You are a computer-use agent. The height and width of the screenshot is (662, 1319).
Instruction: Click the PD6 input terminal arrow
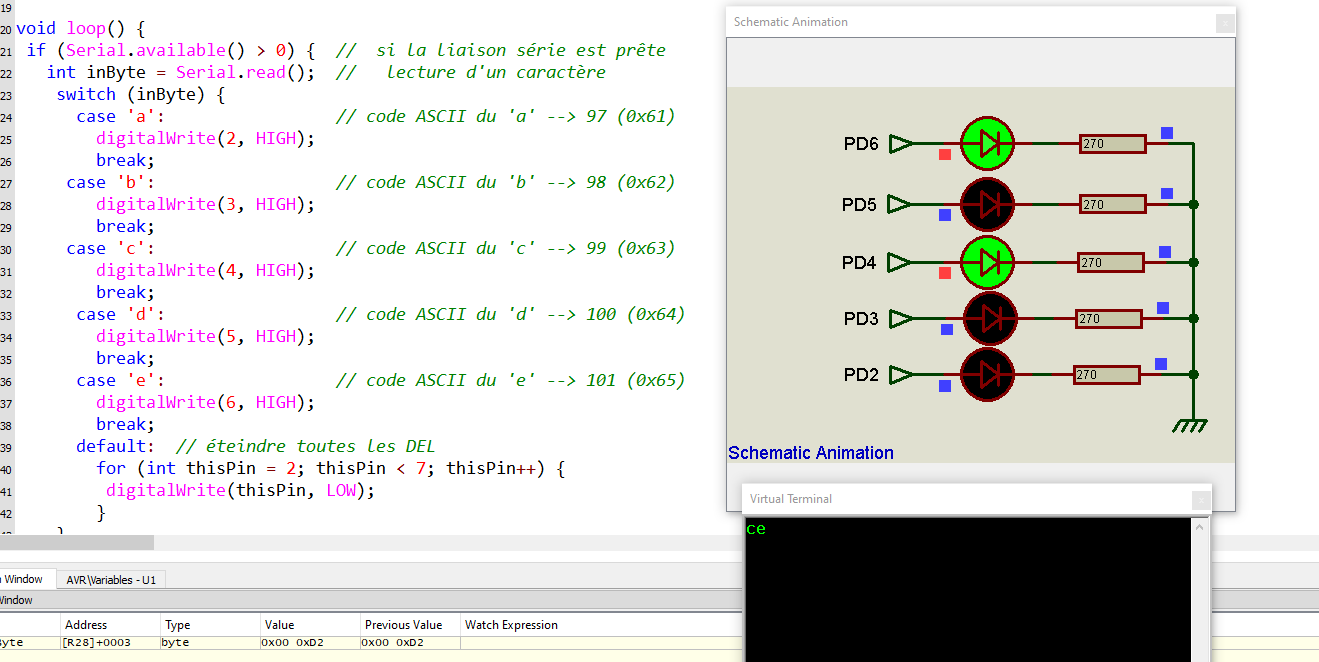click(x=900, y=144)
